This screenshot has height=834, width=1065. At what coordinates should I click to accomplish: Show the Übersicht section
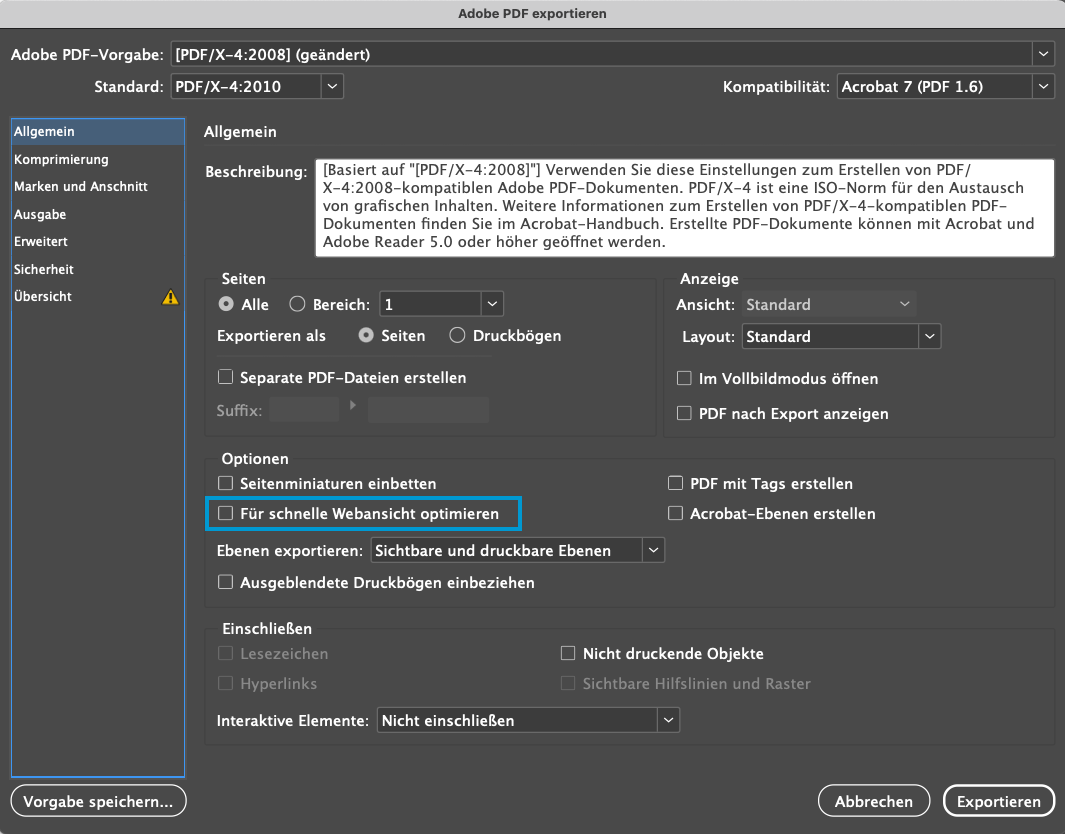point(98,297)
